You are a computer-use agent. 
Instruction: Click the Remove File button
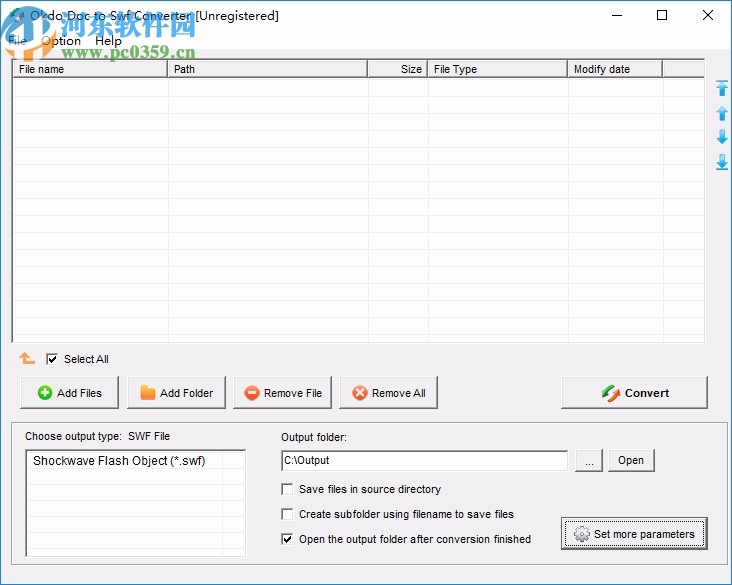tap(282, 393)
